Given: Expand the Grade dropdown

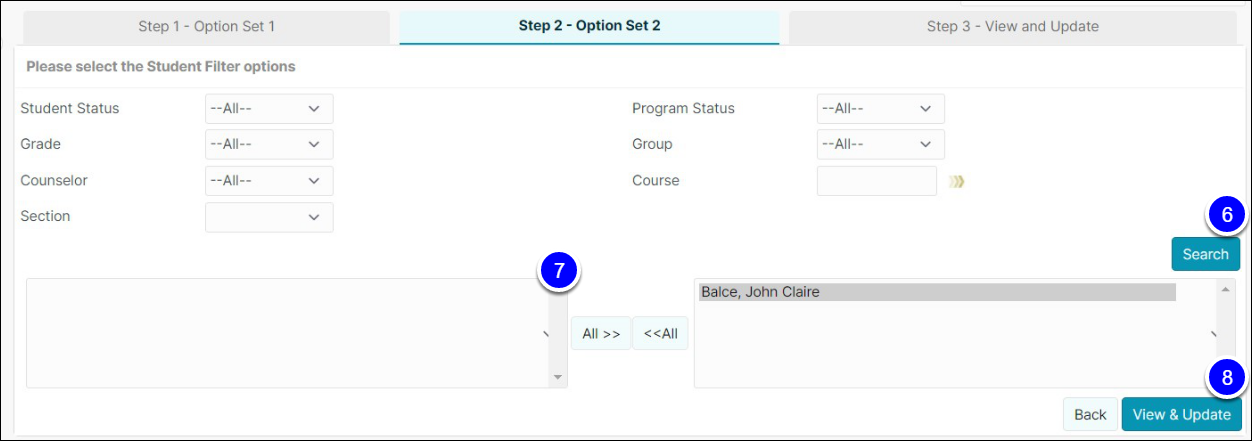Looking at the screenshot, I should coord(269,144).
